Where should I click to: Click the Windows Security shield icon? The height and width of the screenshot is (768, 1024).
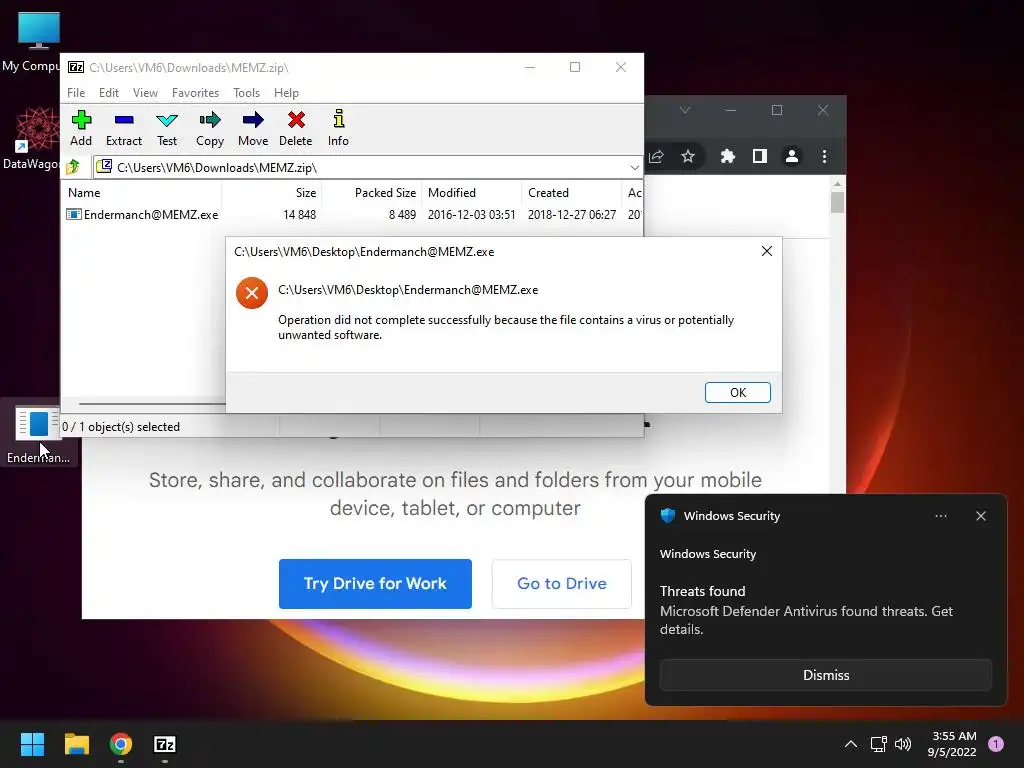click(667, 516)
